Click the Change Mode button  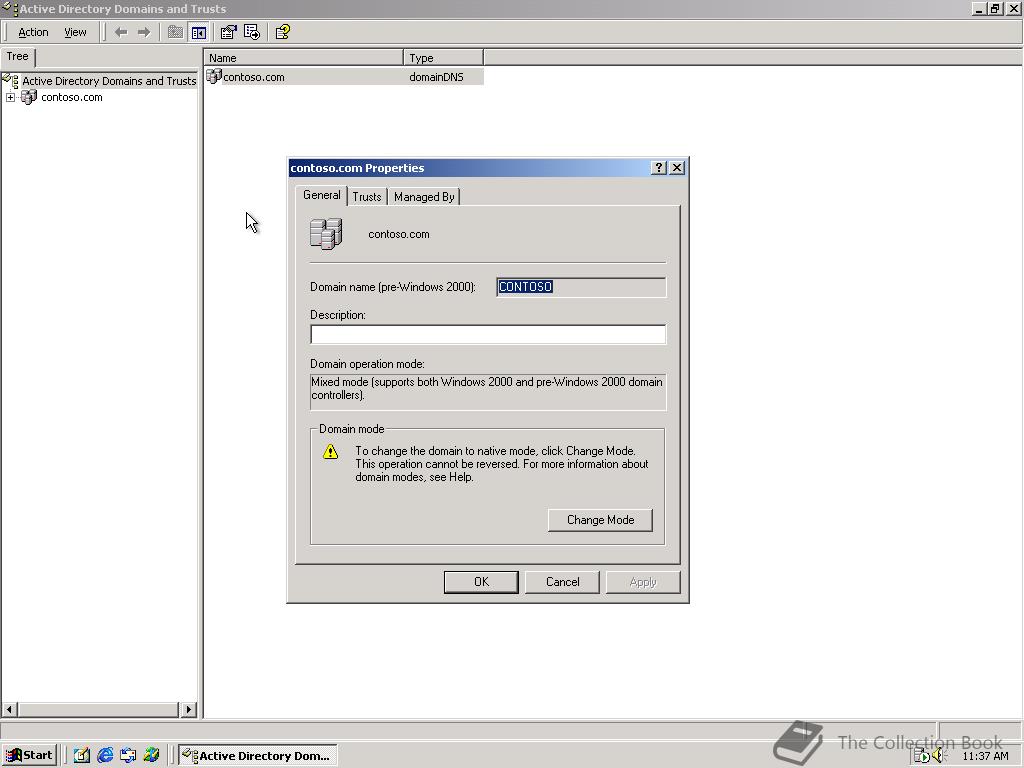pos(600,520)
